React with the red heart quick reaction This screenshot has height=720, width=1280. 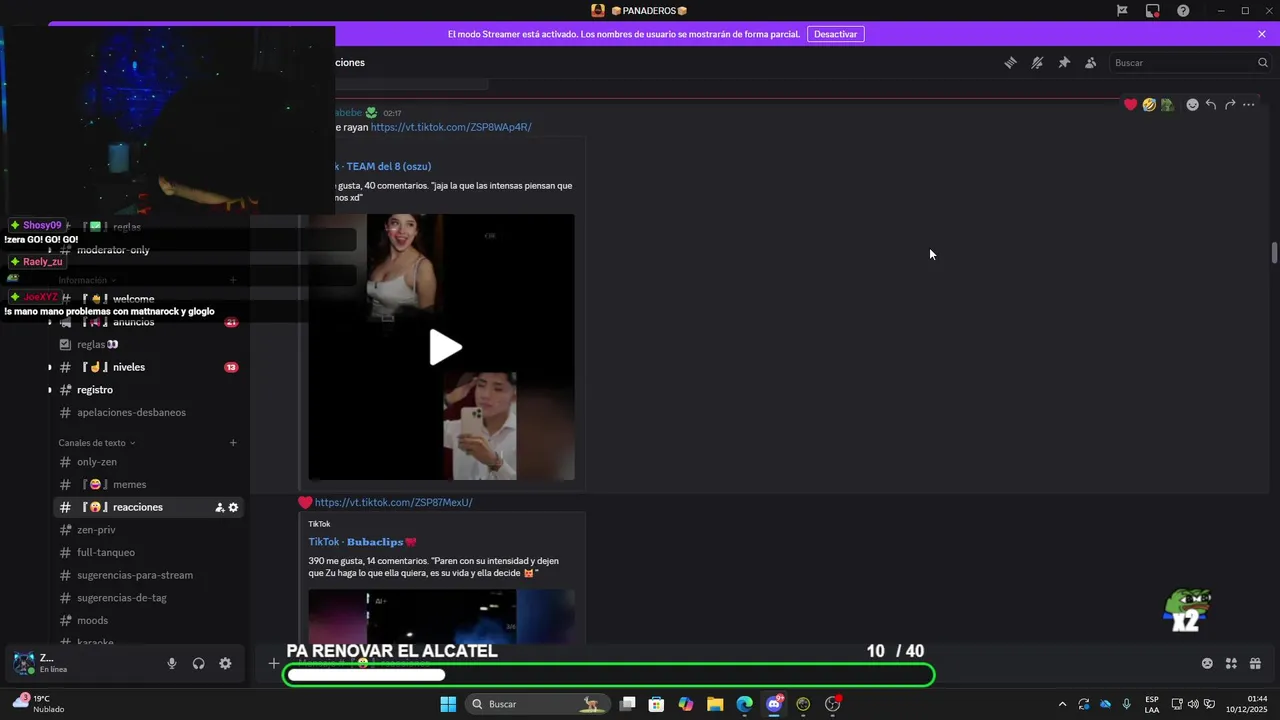coord(1130,104)
